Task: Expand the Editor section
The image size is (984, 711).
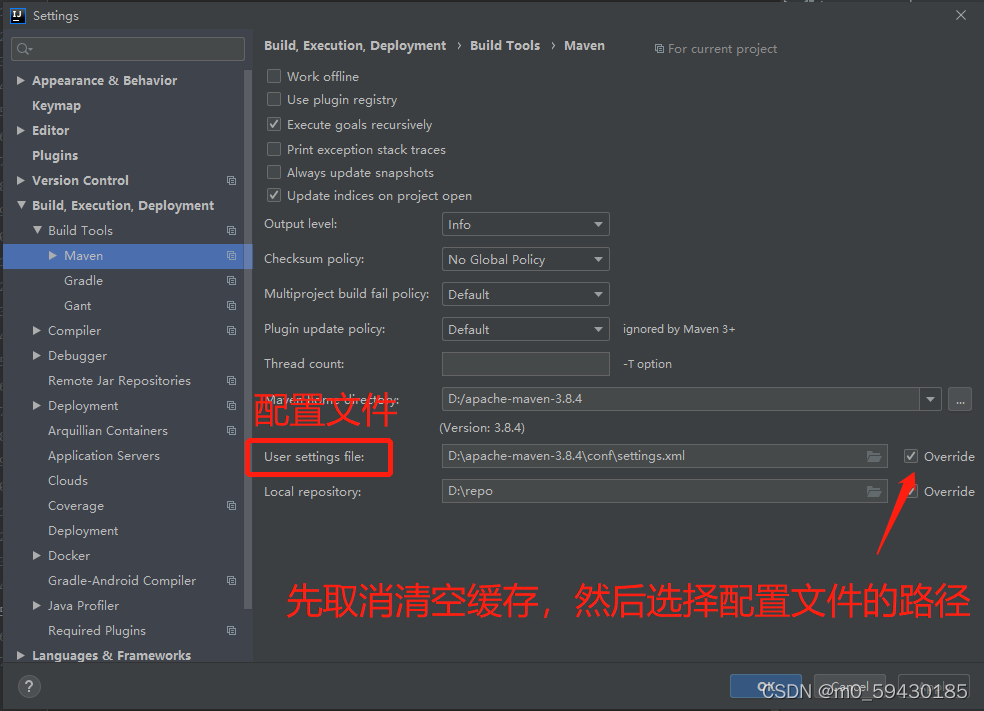Action: click(x=21, y=131)
